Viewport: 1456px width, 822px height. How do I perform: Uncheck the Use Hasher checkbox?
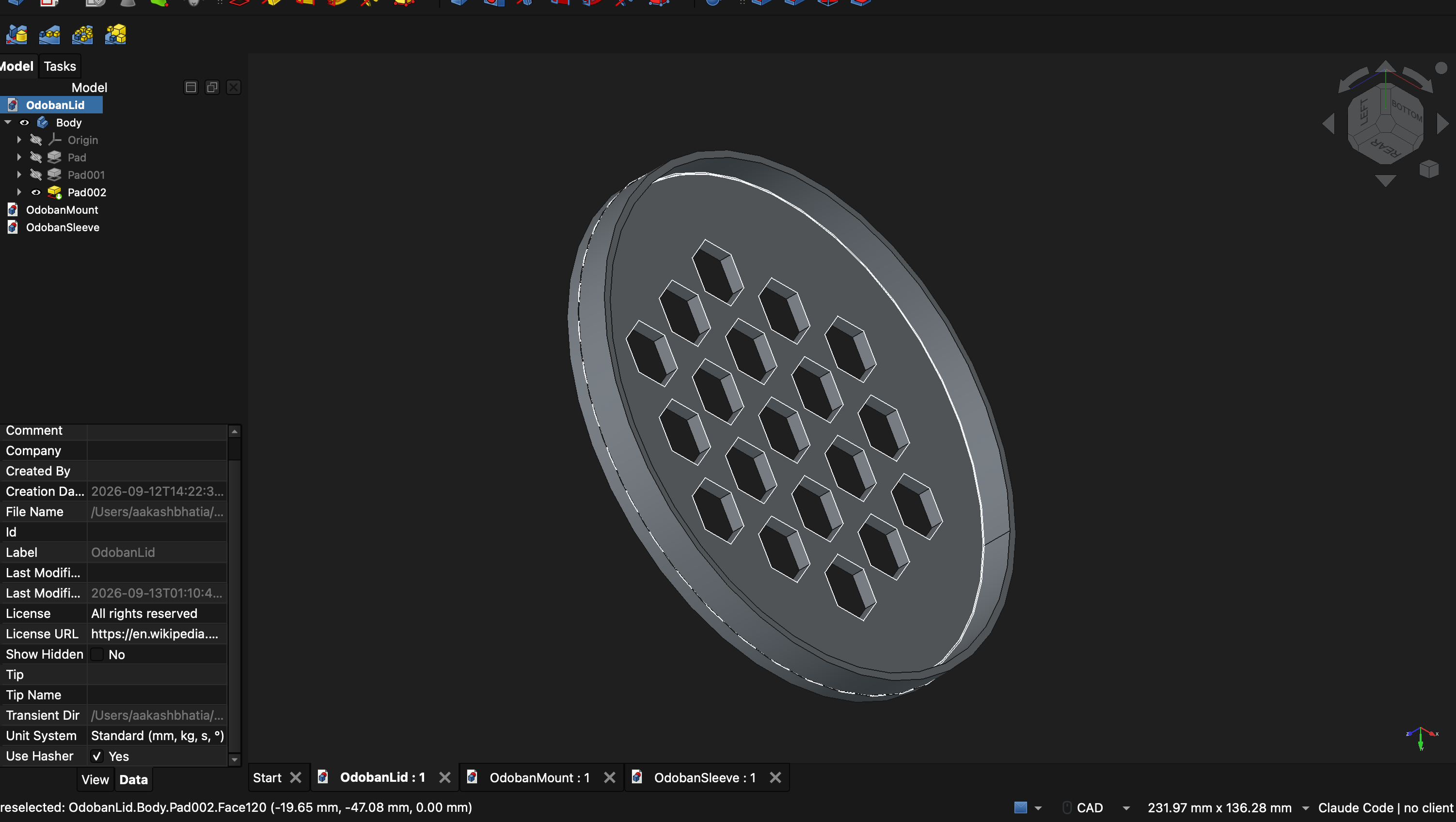(x=97, y=756)
